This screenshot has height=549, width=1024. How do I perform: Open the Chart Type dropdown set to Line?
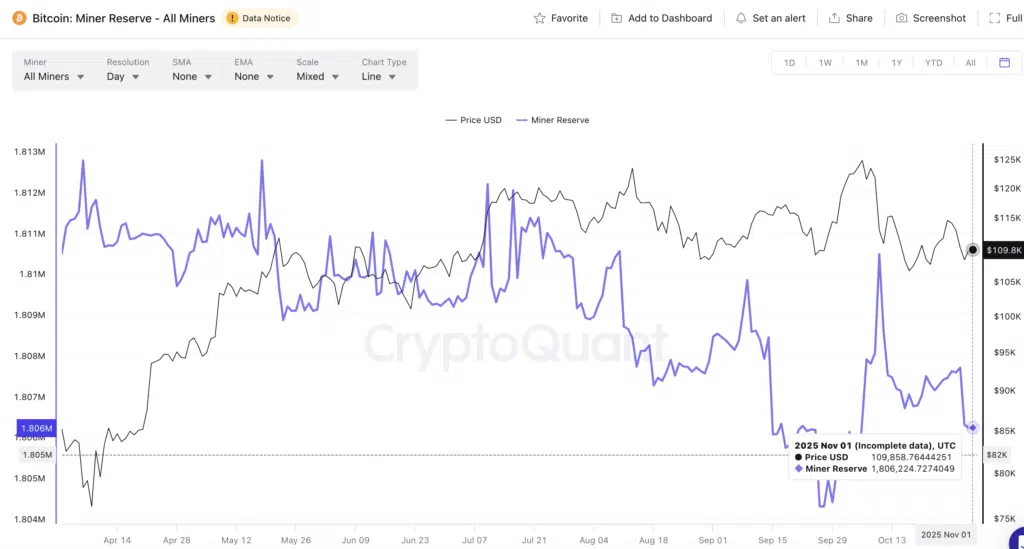[379, 76]
